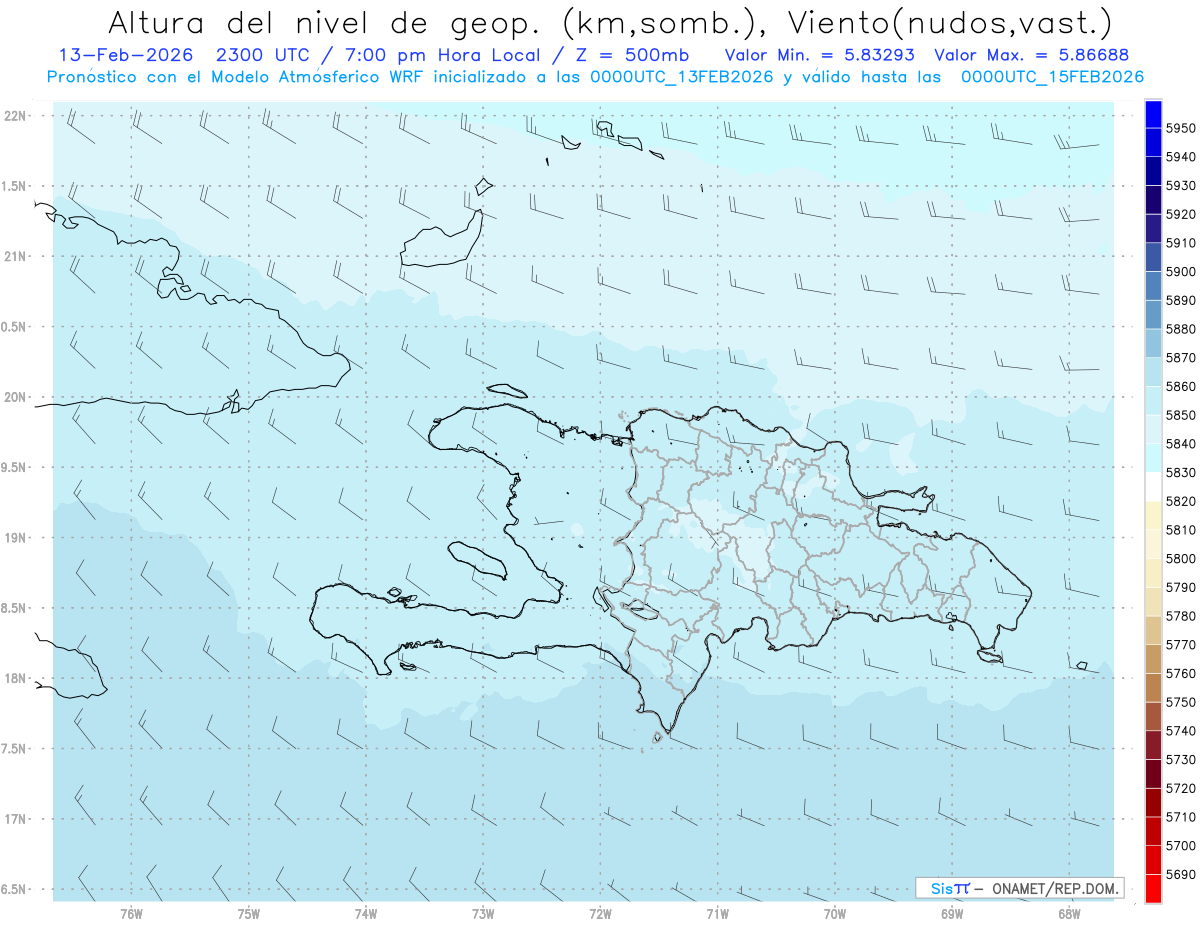Click the colorbar label 5900
The height and width of the screenshot is (927, 1200).
(1181, 272)
